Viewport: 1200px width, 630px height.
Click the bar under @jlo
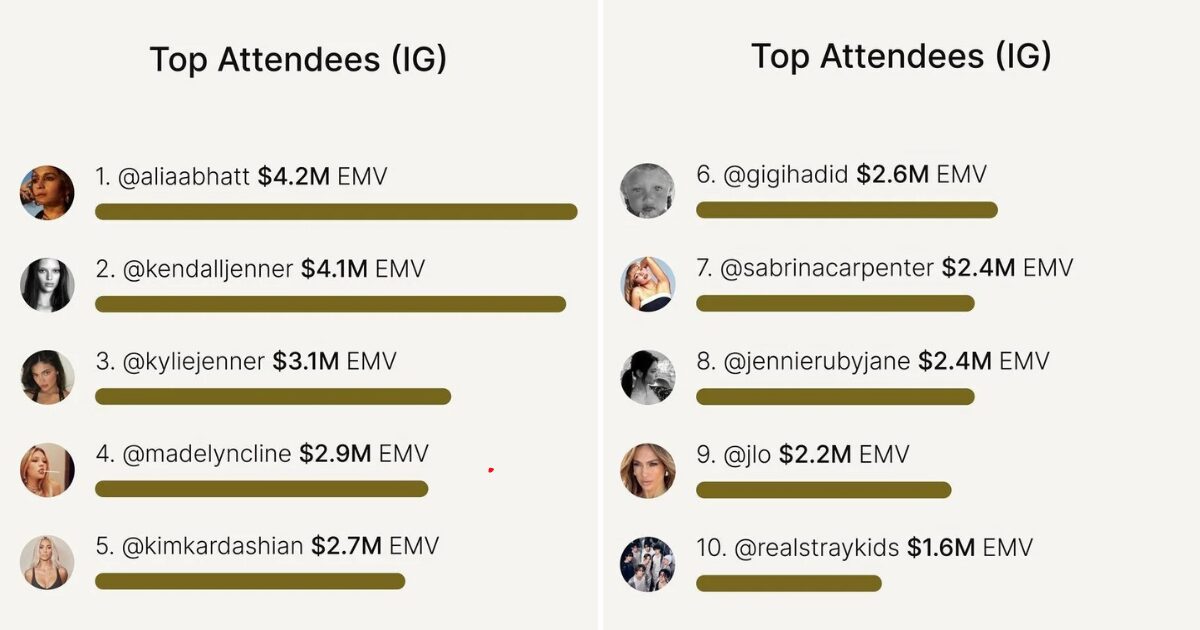tap(823, 490)
